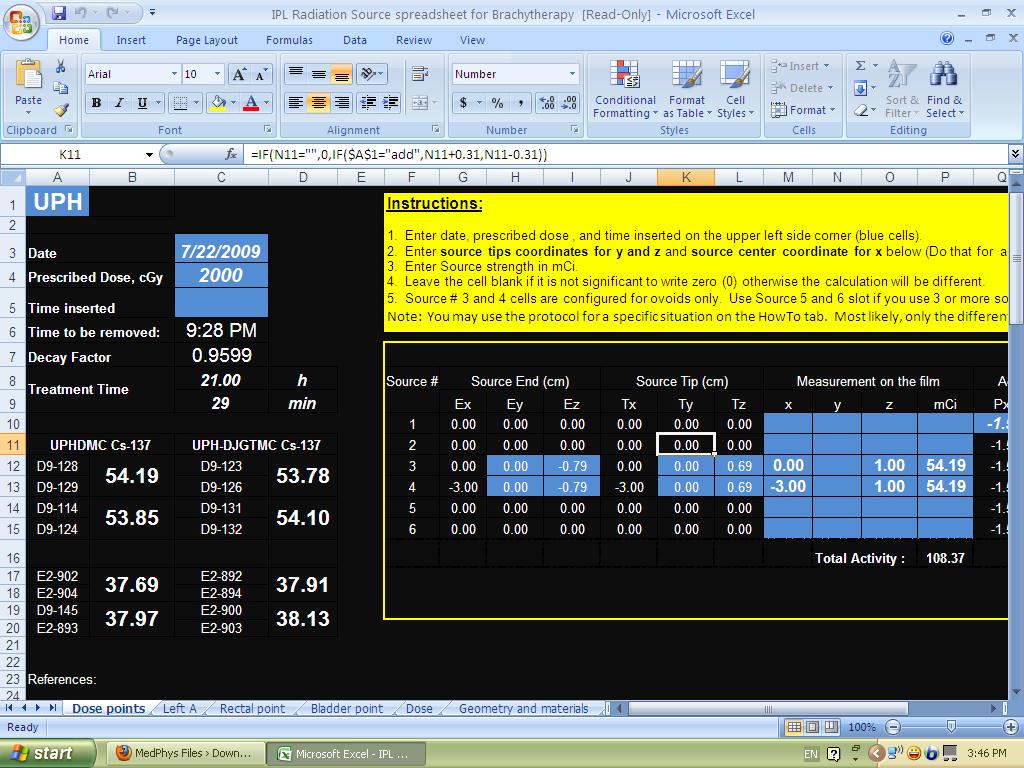Switch to Page Layout view in status bar
Viewport: 1024px width, 768px height.
click(812, 727)
